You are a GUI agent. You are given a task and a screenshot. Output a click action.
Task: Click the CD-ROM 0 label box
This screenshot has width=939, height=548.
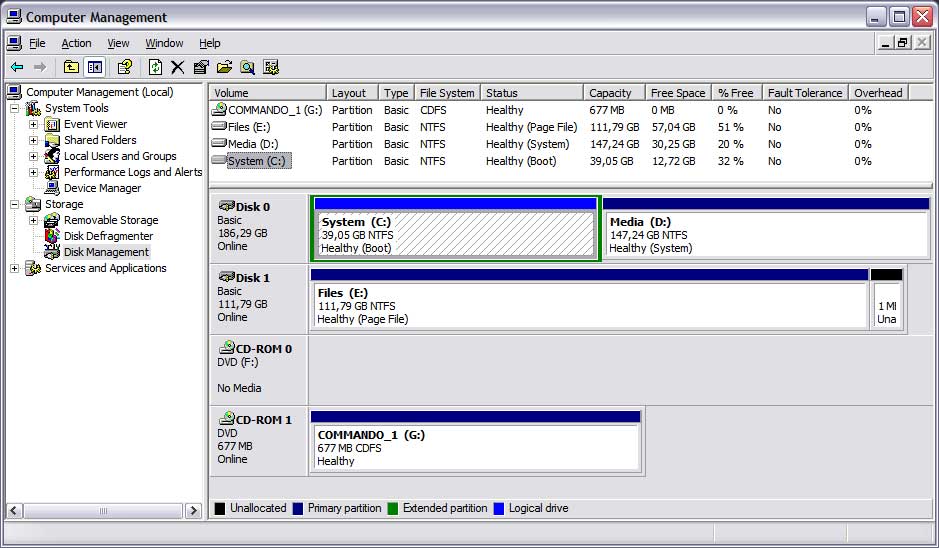point(259,370)
